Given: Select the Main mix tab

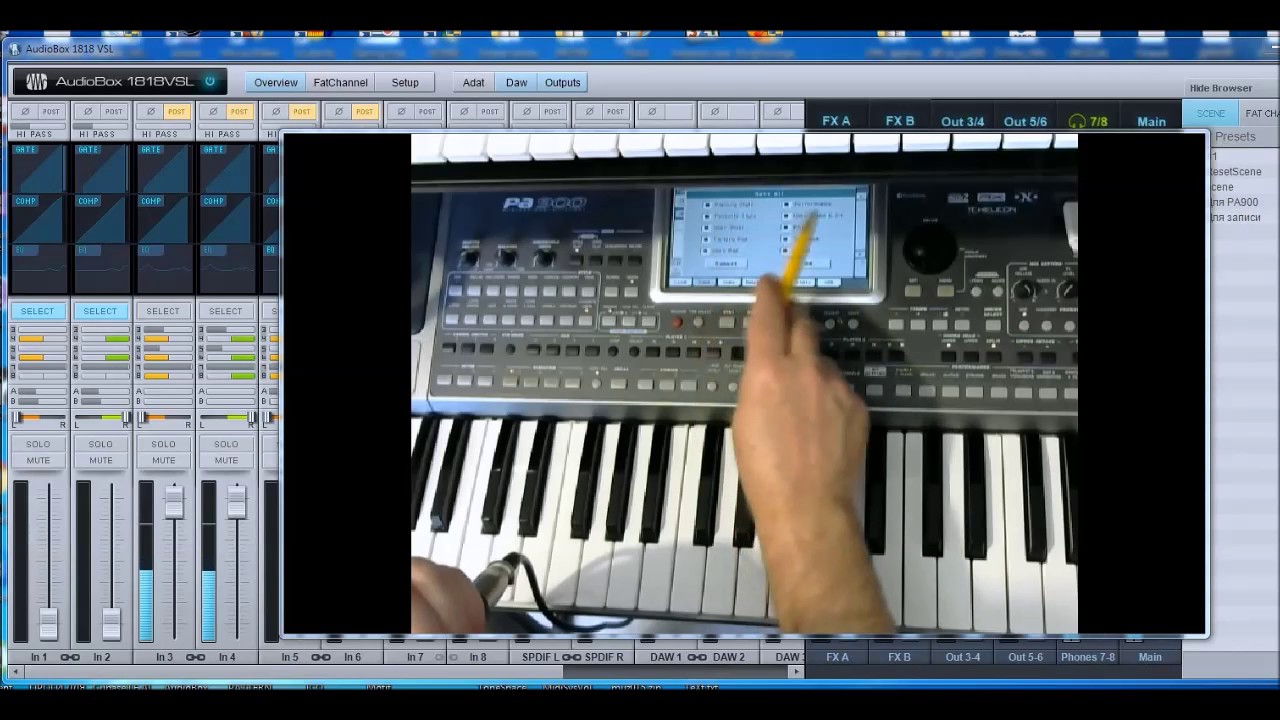Looking at the screenshot, I should [1151, 121].
